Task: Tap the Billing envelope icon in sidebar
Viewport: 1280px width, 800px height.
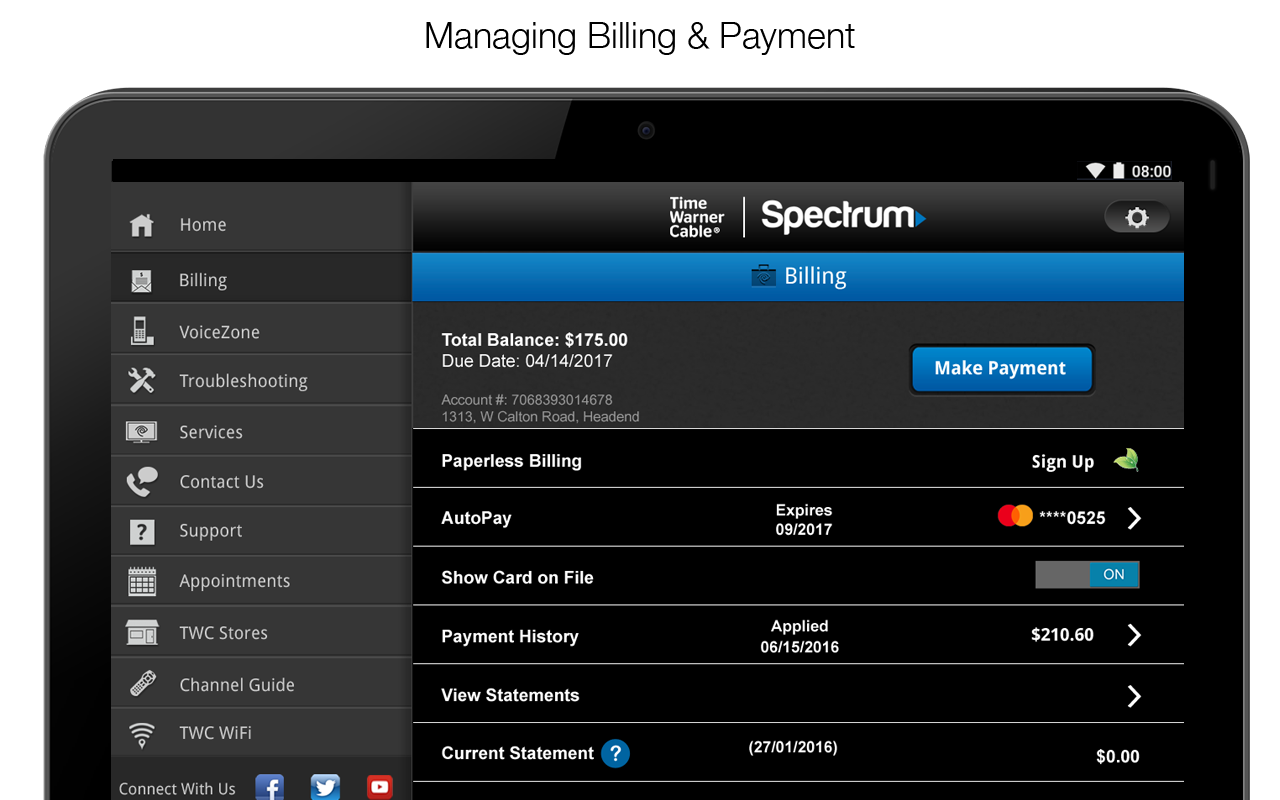Action: (x=142, y=281)
